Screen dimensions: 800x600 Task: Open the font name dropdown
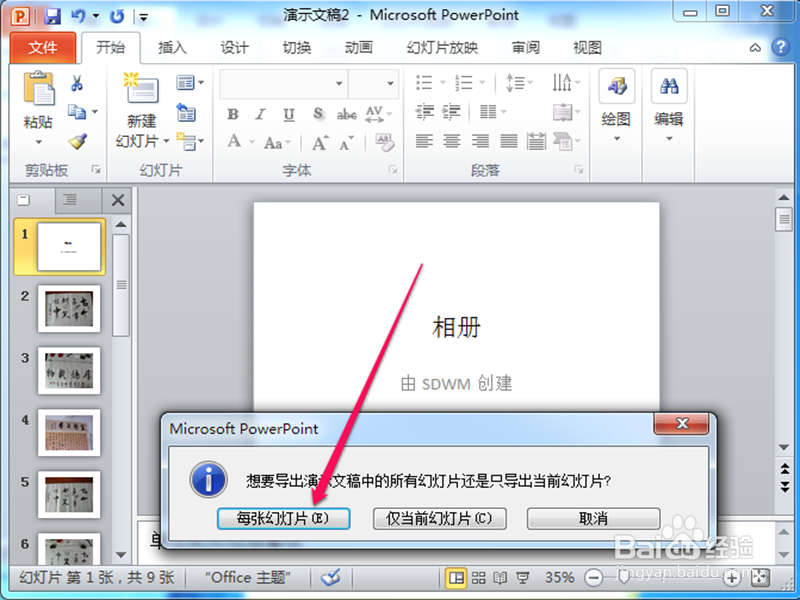tap(339, 83)
